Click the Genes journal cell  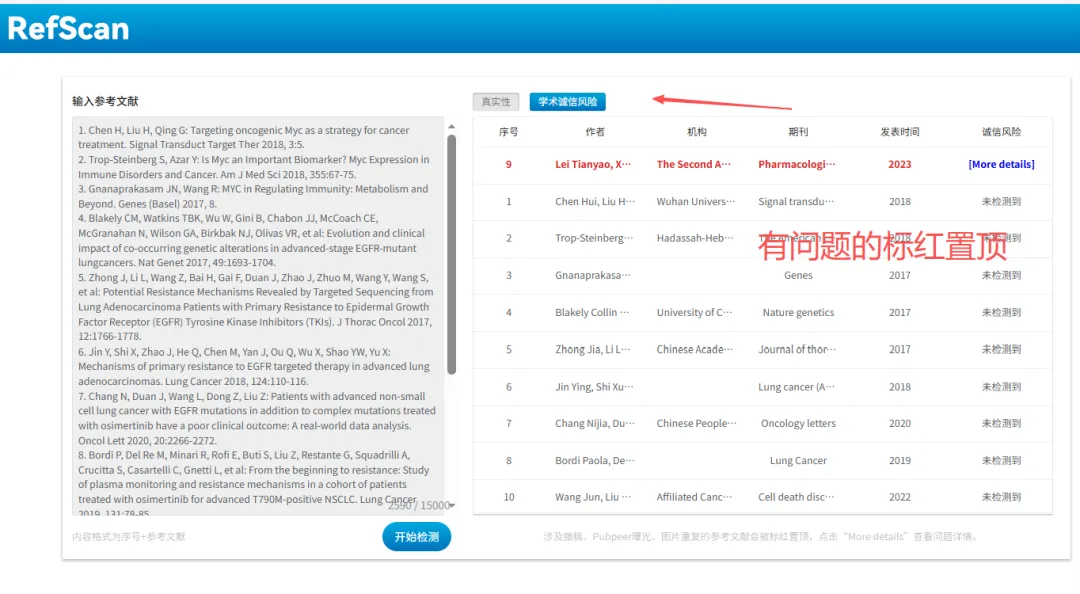[x=798, y=275]
